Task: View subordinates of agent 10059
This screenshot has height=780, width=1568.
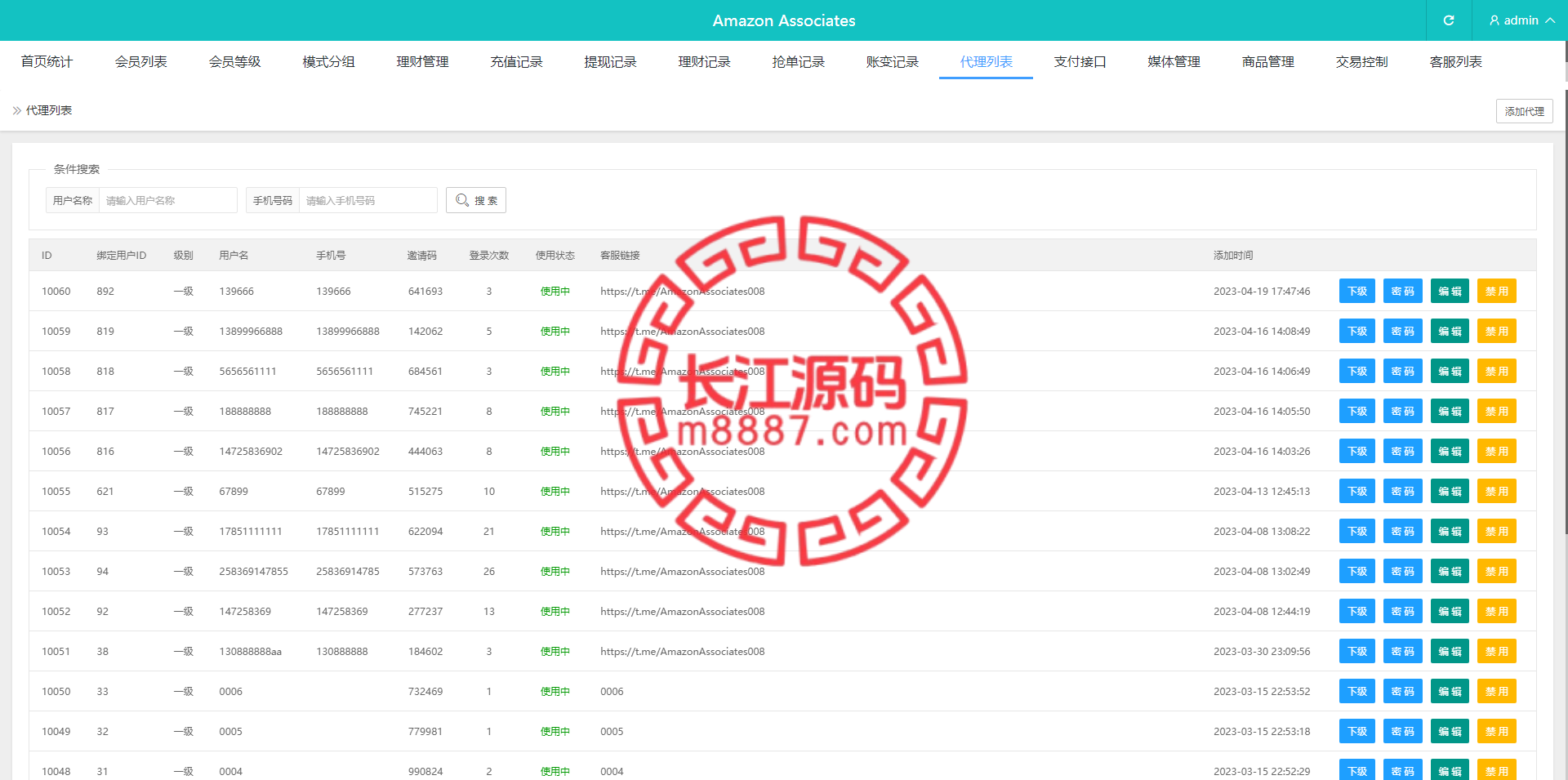Action: (x=1357, y=331)
